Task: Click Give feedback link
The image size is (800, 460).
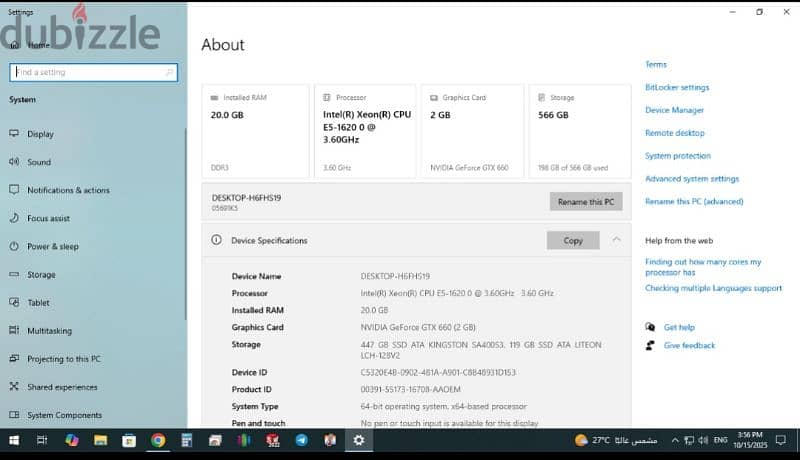Action: [x=689, y=345]
